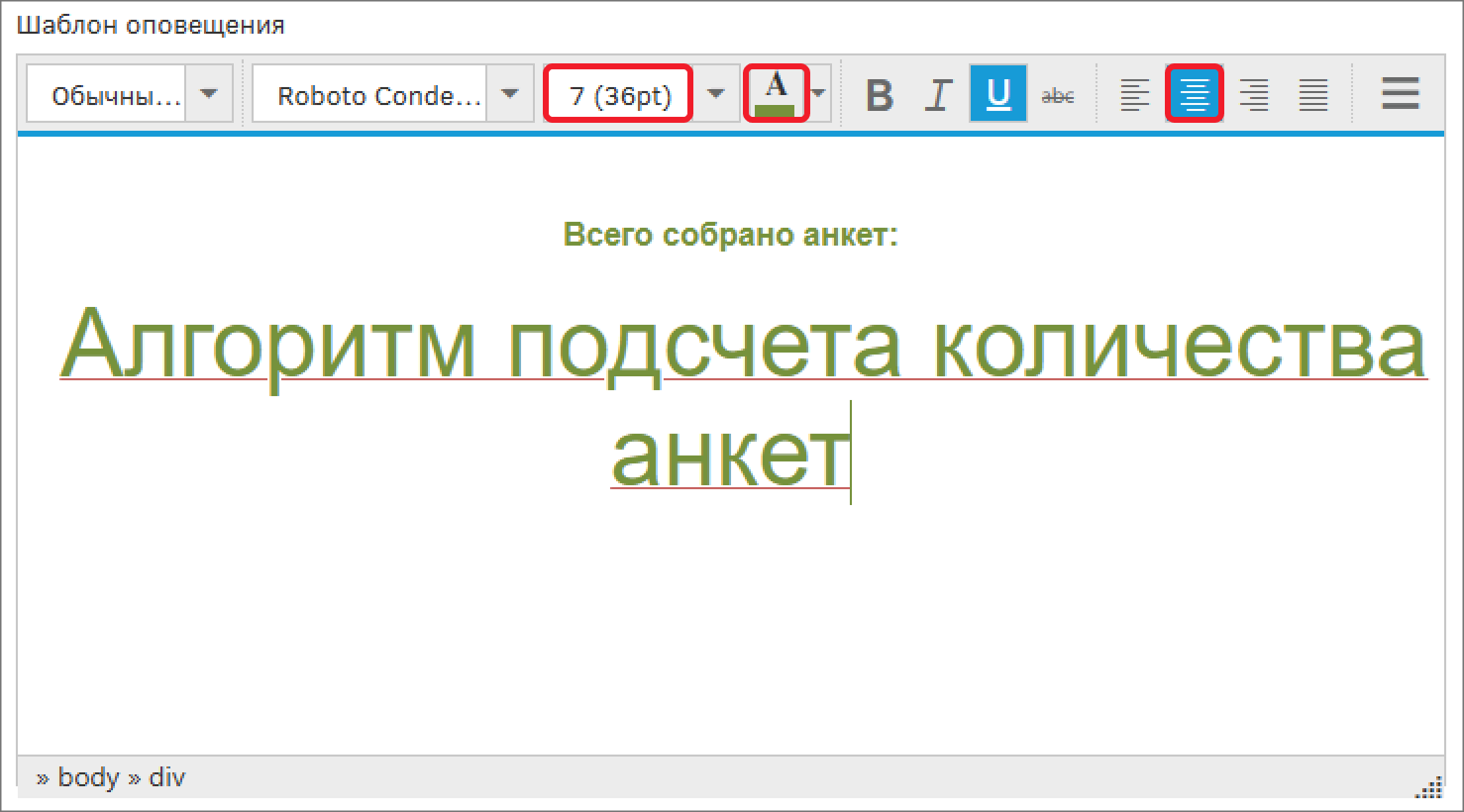Image resolution: width=1464 pixels, height=812 pixels.
Task: Apply strikethrough to the selected text
Action: (x=1056, y=93)
